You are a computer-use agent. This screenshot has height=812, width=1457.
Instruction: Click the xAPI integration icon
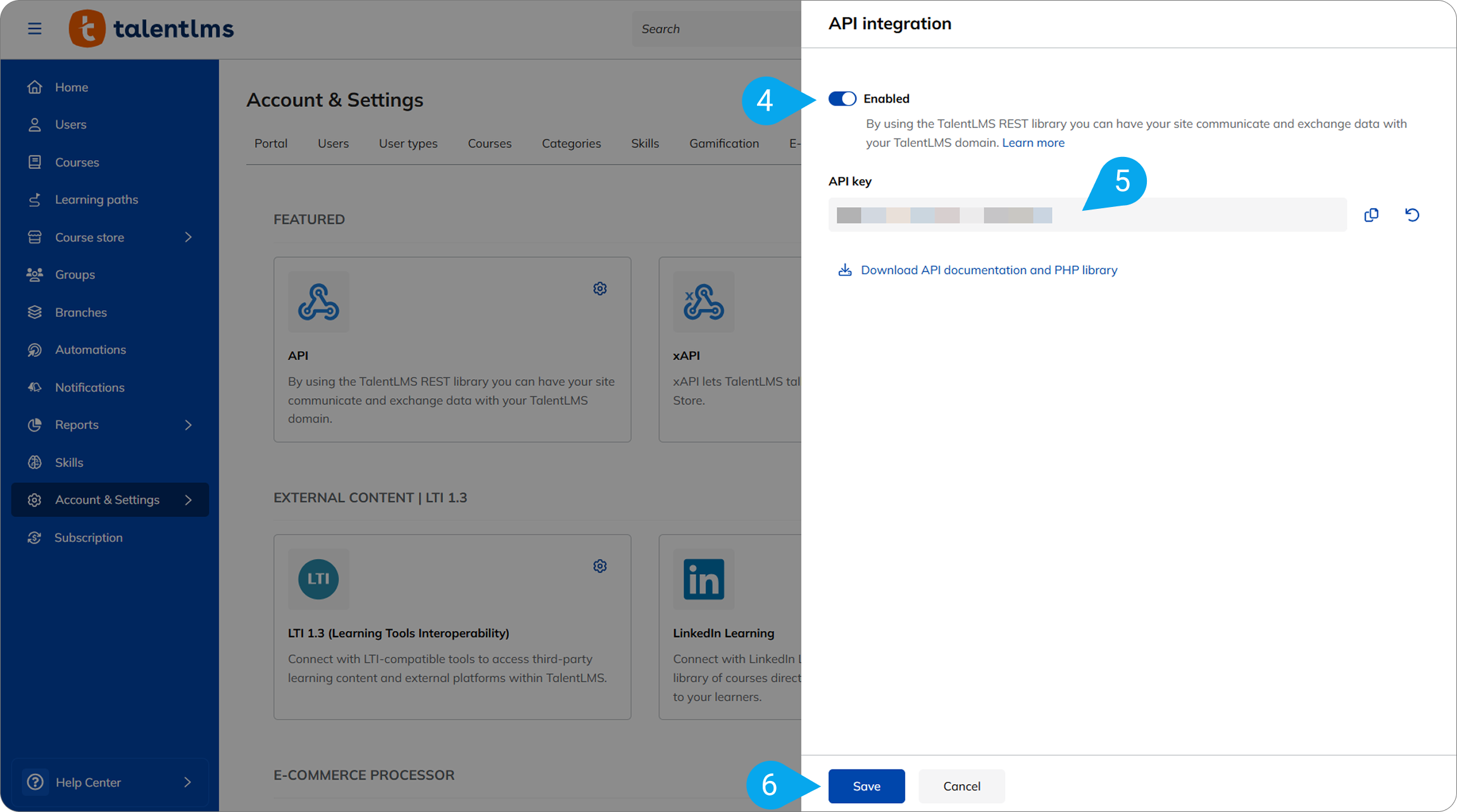tap(703, 302)
